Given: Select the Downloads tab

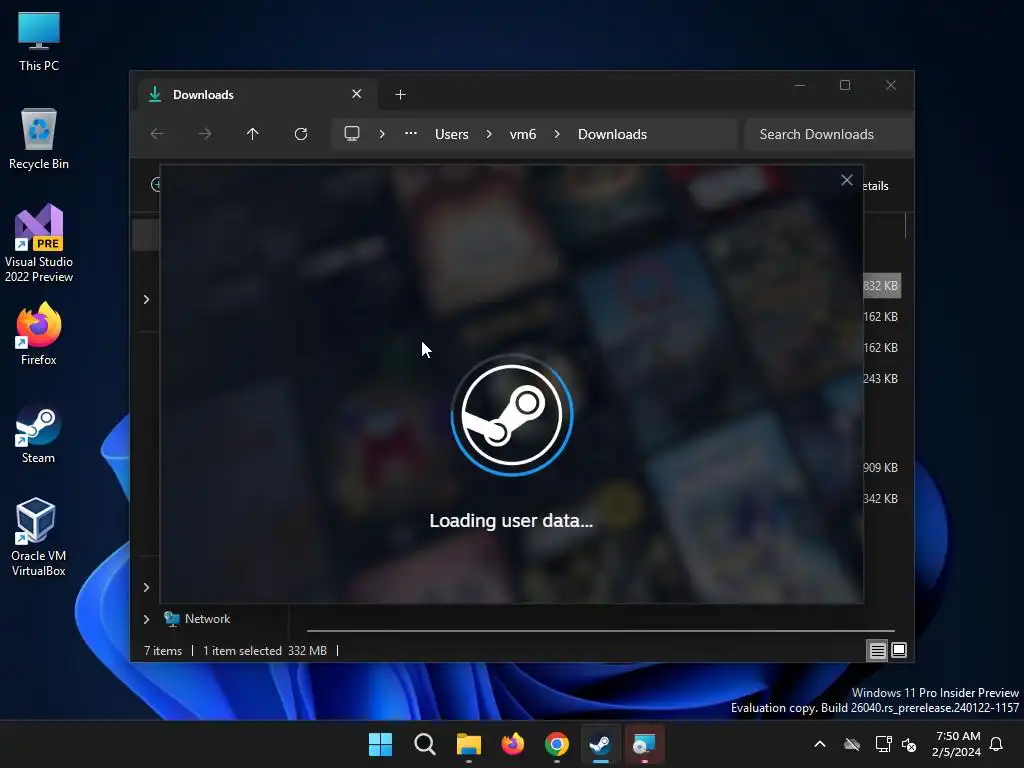Looking at the screenshot, I should point(258,95).
